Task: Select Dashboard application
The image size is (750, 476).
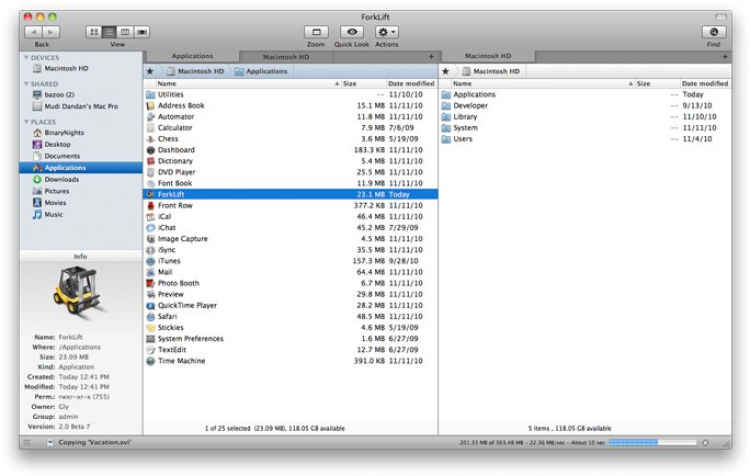Action: coord(290,150)
